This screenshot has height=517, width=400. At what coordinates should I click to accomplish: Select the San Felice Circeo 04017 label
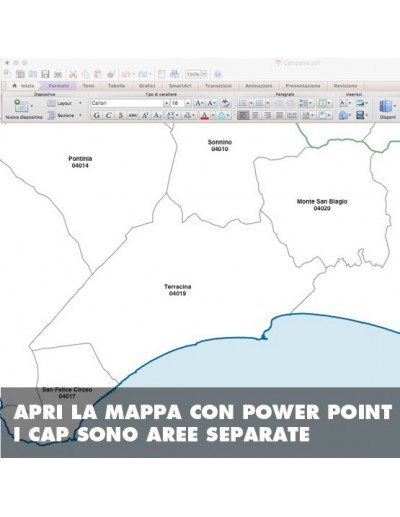67,393
